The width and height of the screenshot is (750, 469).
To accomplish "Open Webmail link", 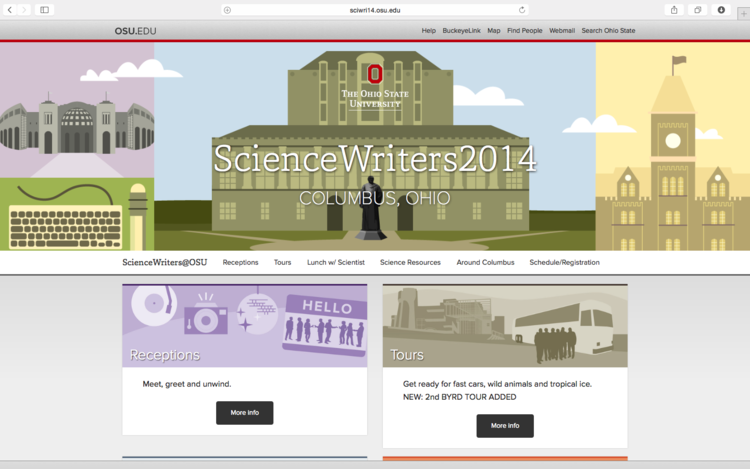I will pyautogui.click(x=562, y=31).
